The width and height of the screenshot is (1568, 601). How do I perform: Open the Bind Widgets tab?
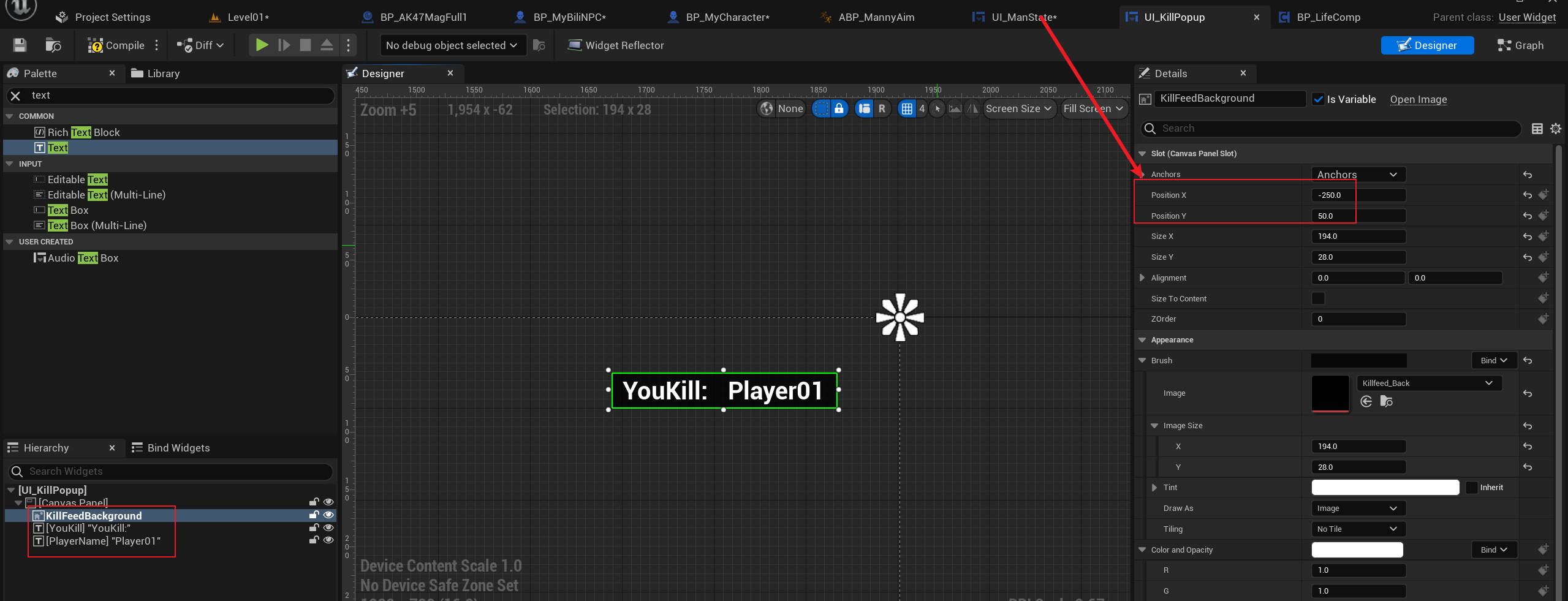[x=171, y=448]
